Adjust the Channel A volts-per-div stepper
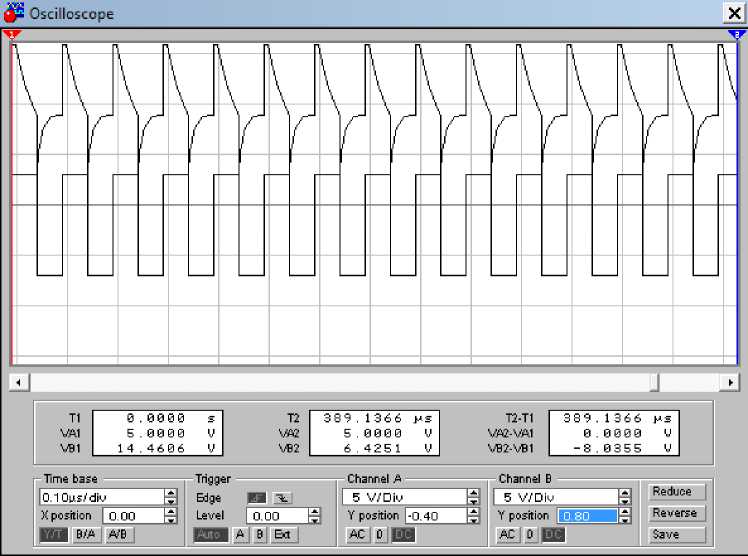The width and height of the screenshot is (748, 556). point(473,497)
